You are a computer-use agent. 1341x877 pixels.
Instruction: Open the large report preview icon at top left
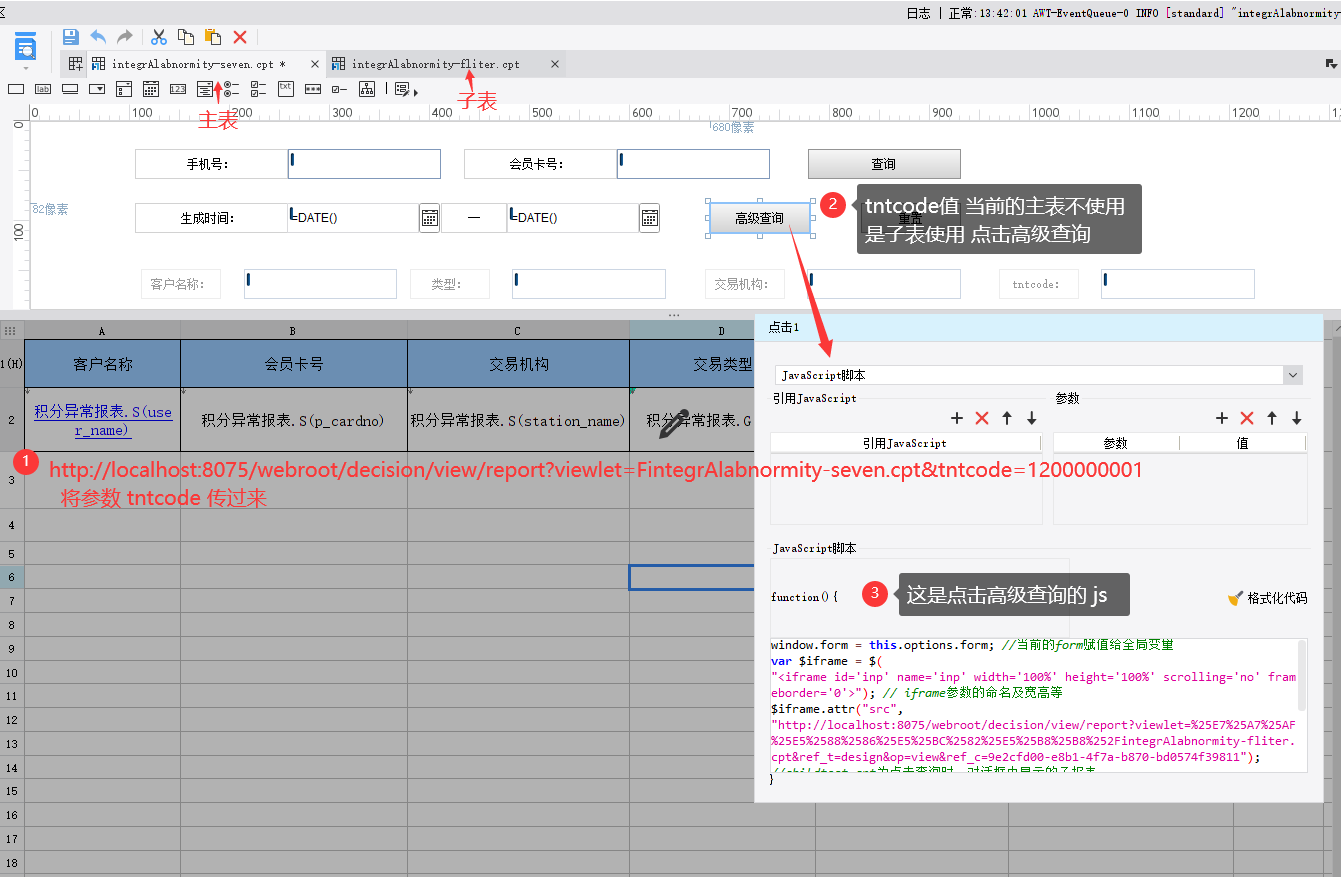pos(26,46)
